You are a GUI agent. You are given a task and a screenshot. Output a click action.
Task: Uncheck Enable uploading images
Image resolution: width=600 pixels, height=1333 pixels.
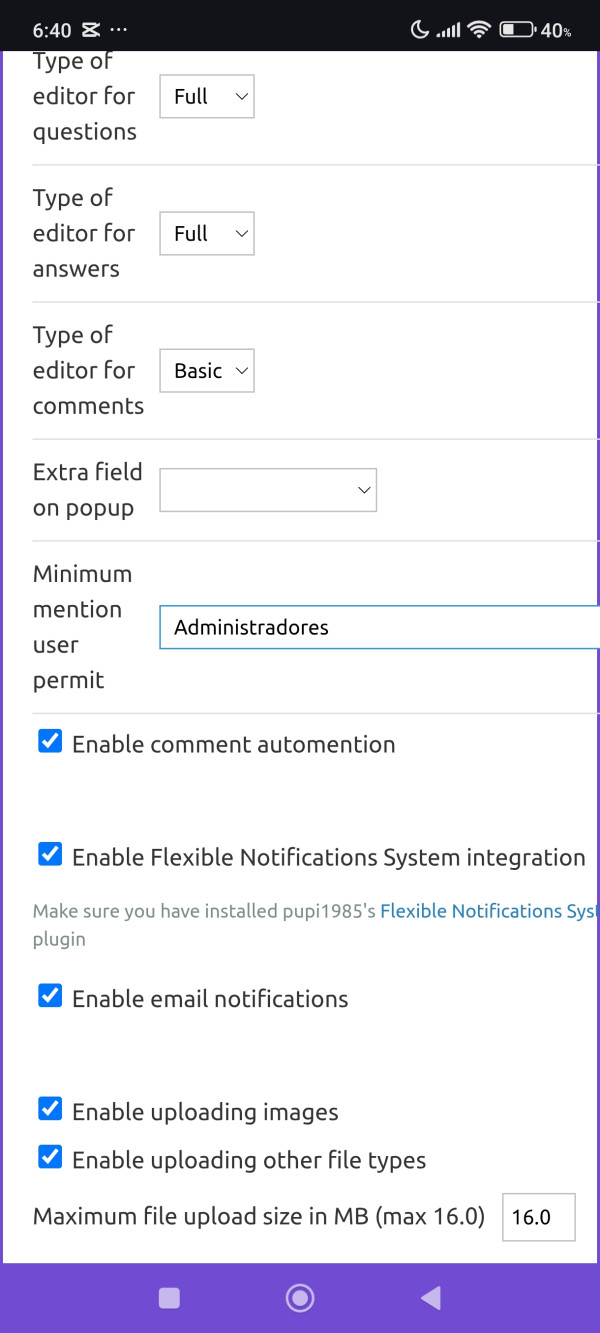point(50,1109)
